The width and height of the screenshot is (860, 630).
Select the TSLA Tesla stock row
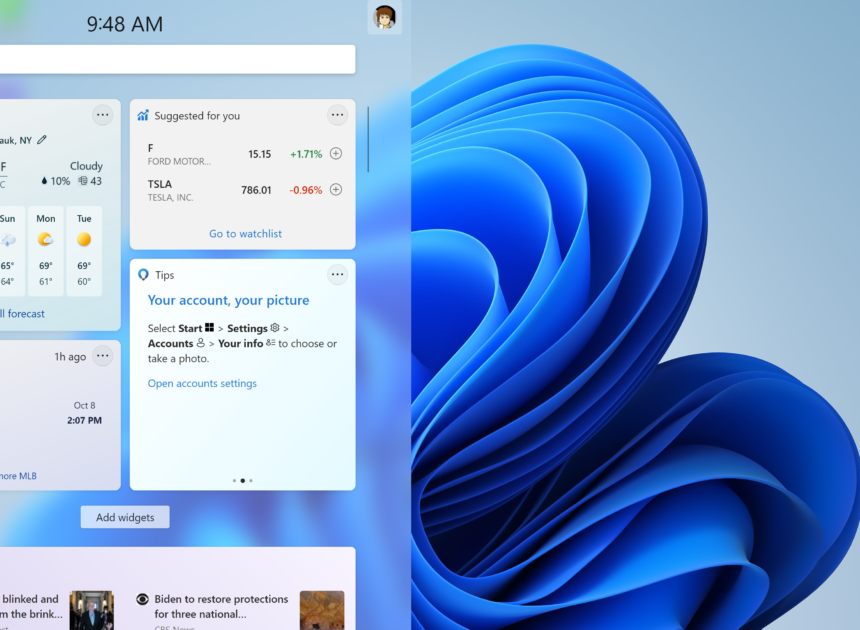click(244, 190)
